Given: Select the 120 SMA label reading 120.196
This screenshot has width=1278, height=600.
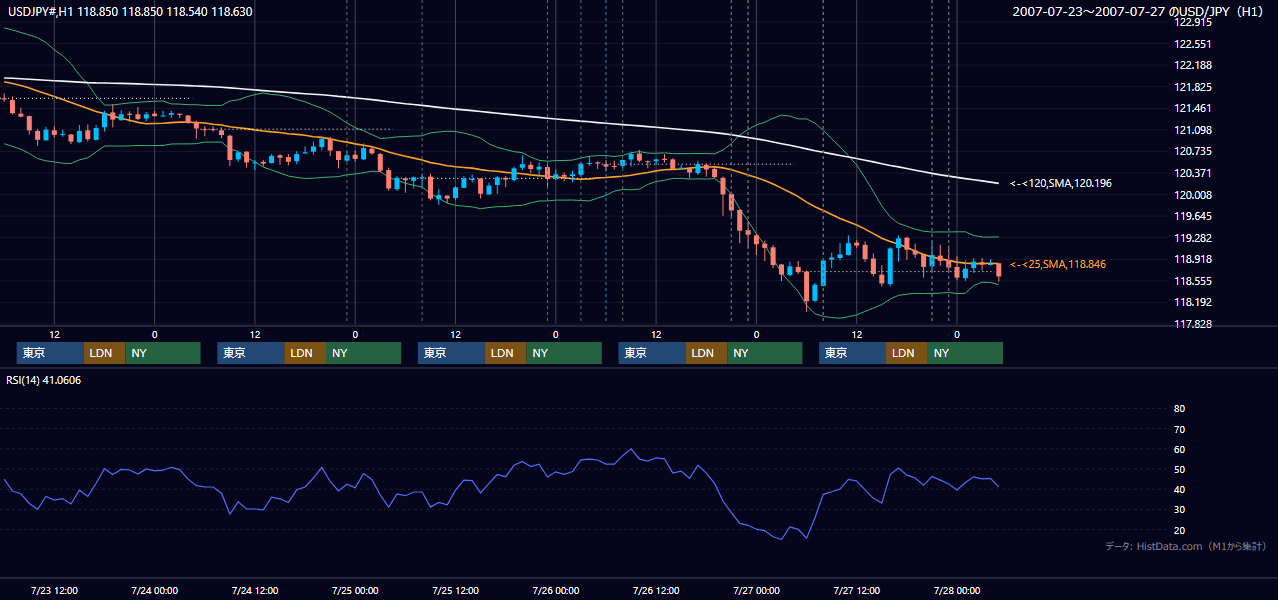Looking at the screenshot, I should (x=1061, y=184).
